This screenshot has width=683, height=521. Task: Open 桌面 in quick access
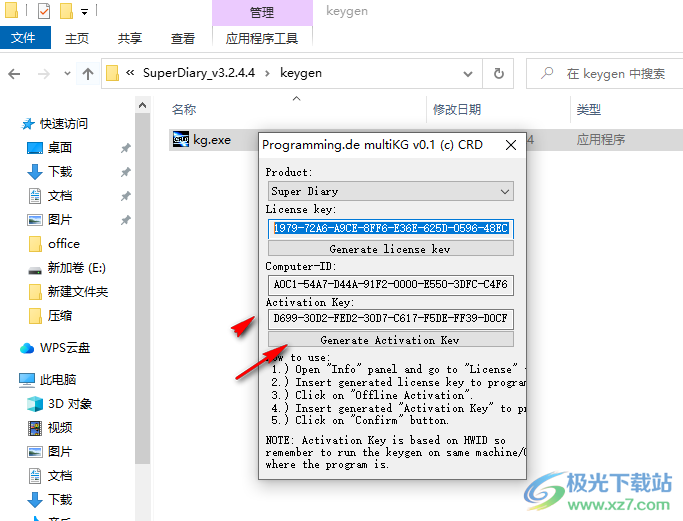60,148
